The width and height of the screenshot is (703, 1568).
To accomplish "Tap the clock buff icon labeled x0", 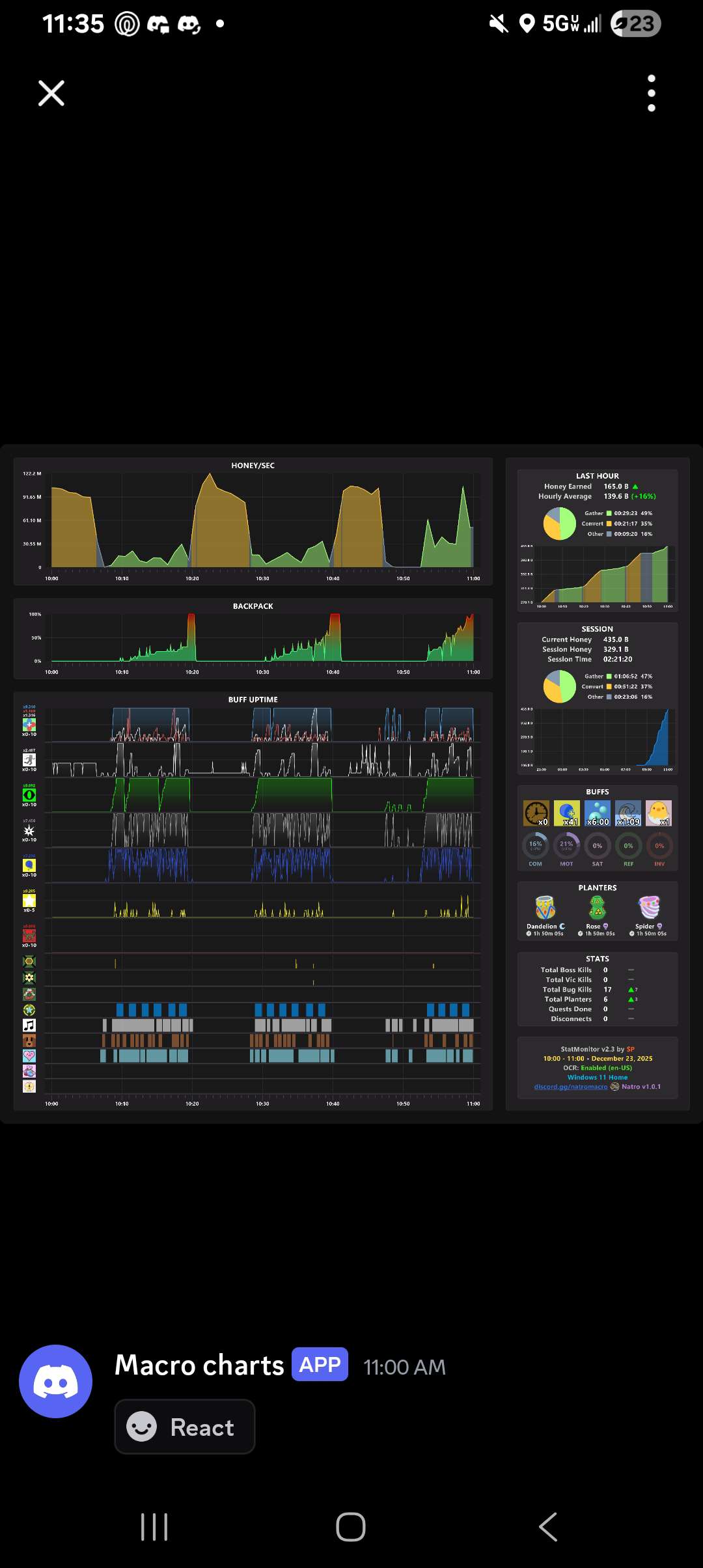I will [x=536, y=813].
